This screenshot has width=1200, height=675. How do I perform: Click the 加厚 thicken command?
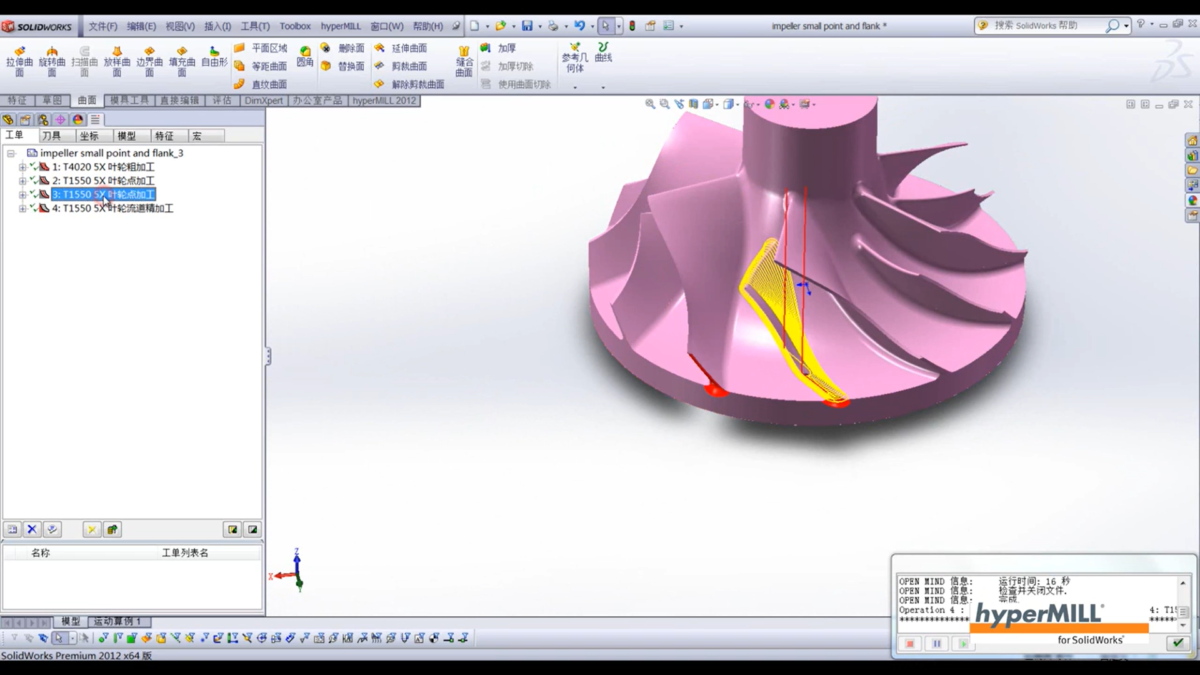coord(498,48)
